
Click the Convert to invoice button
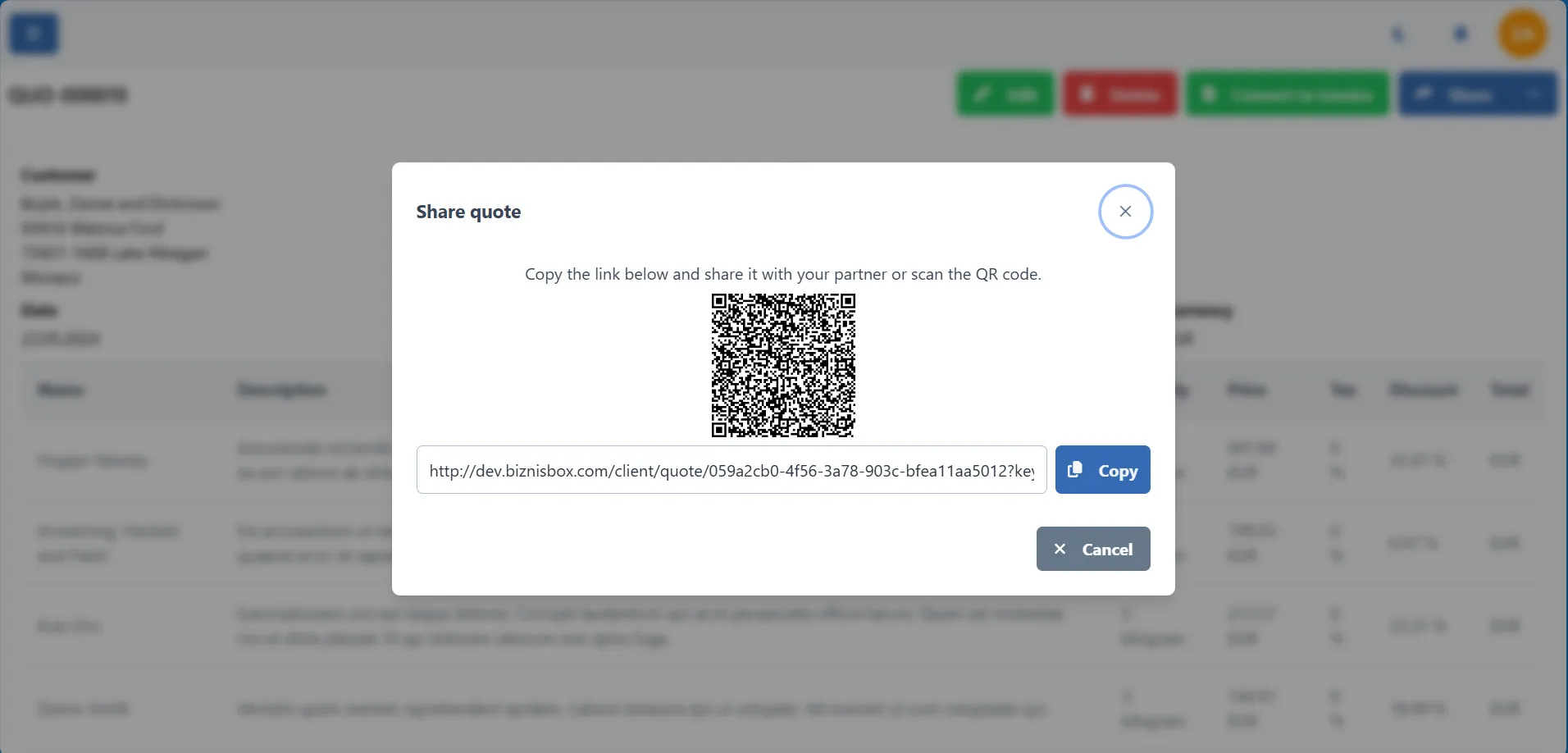(1288, 94)
